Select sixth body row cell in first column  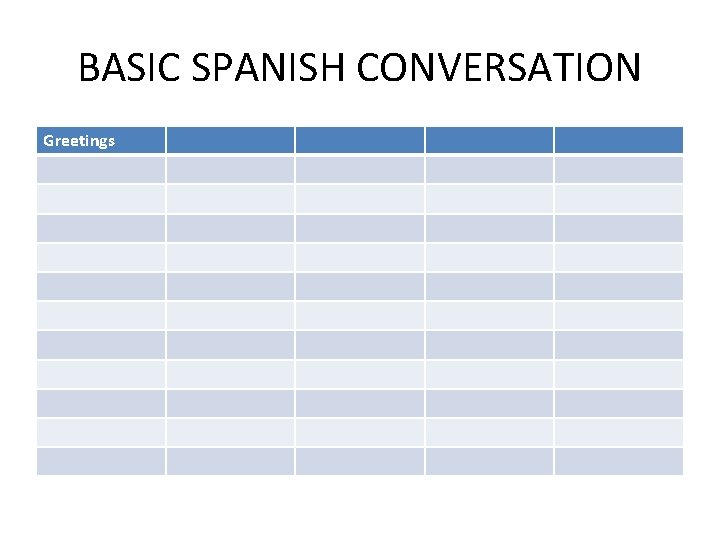coord(101,315)
